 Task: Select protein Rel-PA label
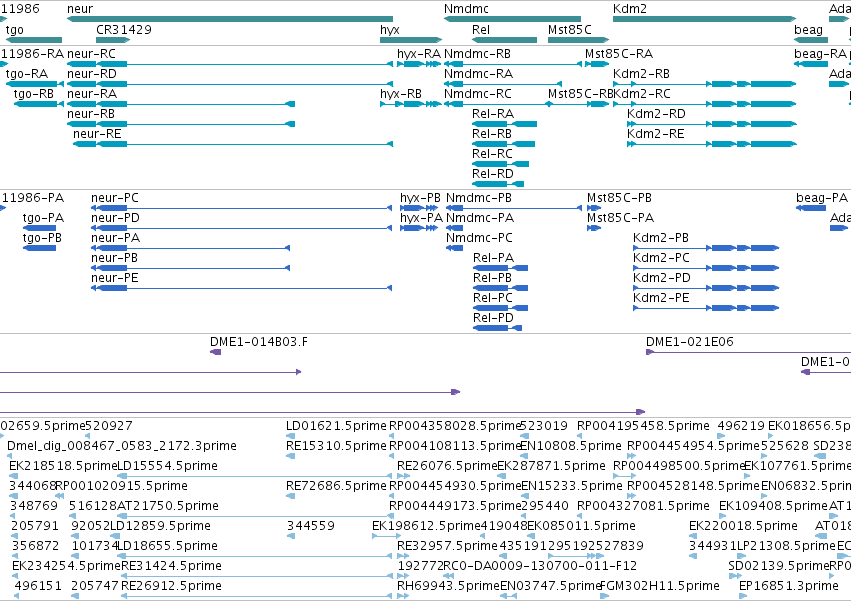coord(493,258)
